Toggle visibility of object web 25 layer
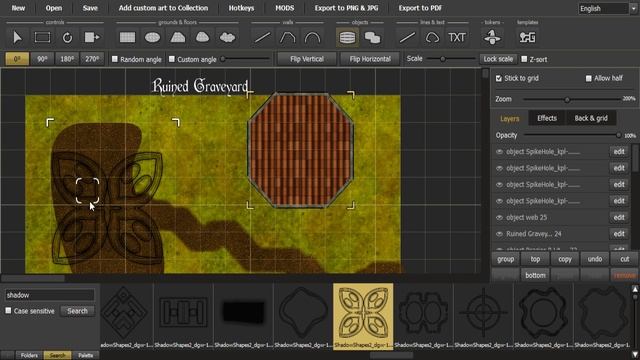The width and height of the screenshot is (640, 360). pos(499,218)
